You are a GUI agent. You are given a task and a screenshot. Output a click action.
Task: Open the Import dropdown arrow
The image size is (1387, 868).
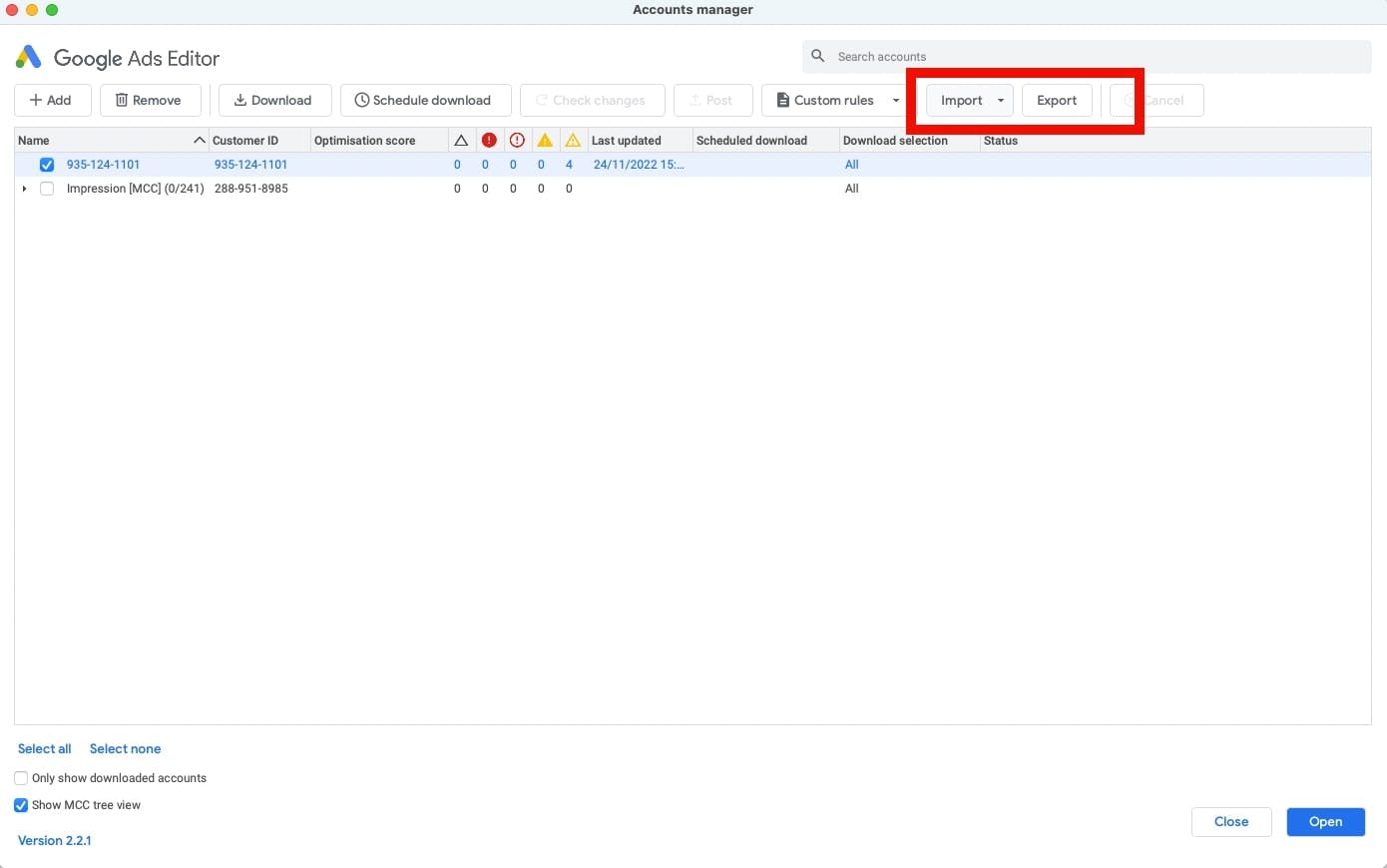pyautogui.click(x=1001, y=100)
